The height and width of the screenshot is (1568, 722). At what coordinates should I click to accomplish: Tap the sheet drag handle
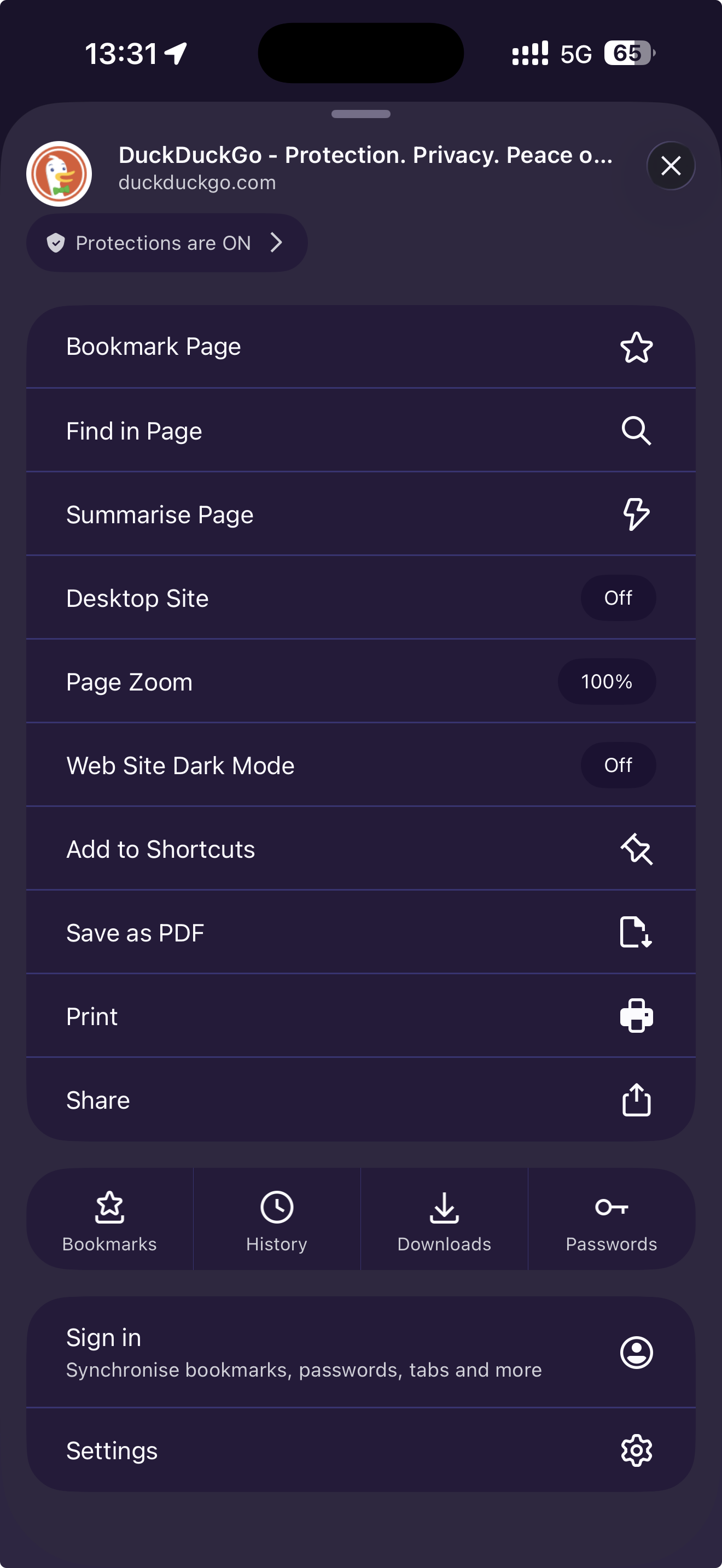click(360, 114)
